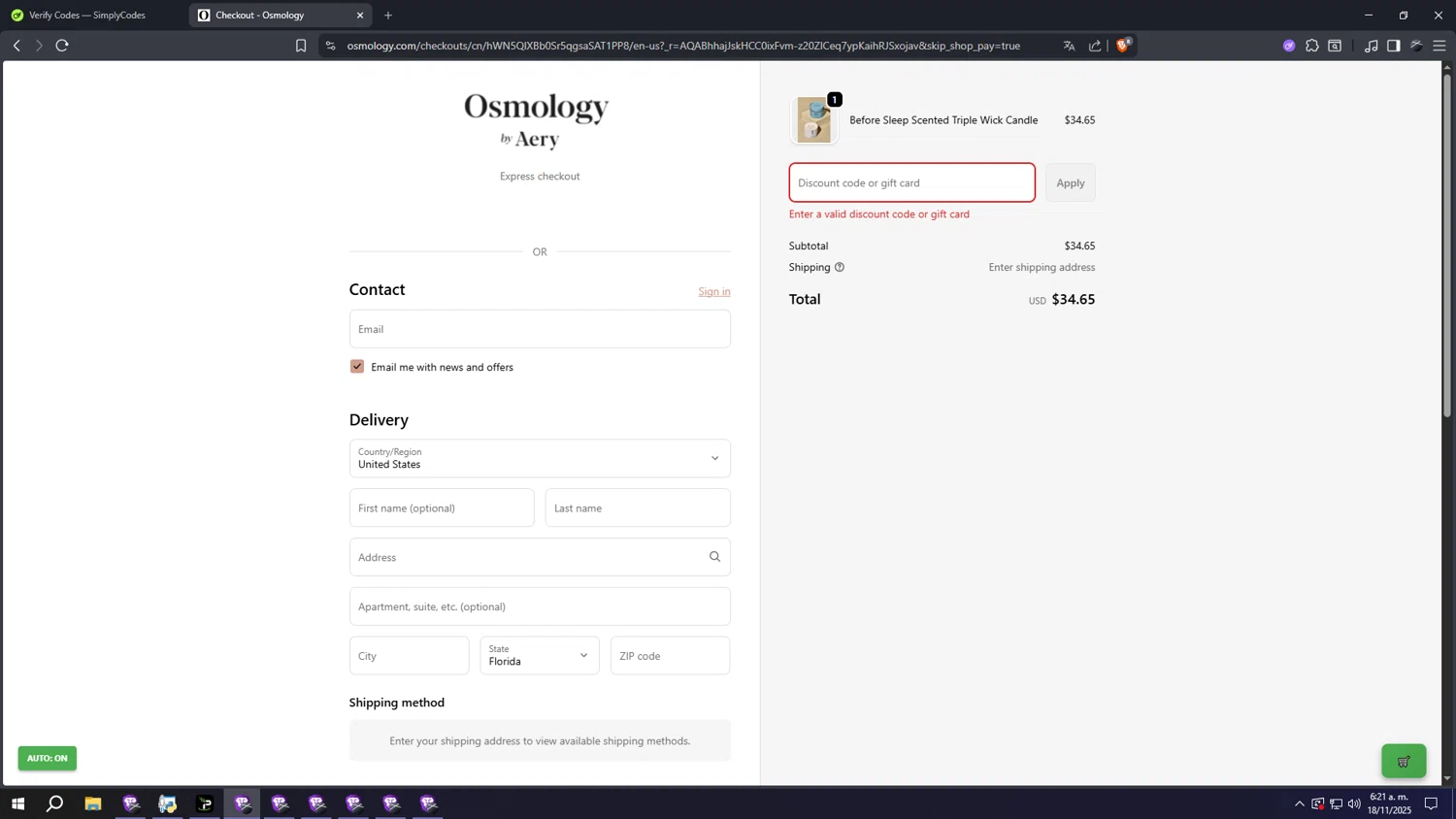Click the invalid discount code error message

pyautogui.click(x=879, y=214)
